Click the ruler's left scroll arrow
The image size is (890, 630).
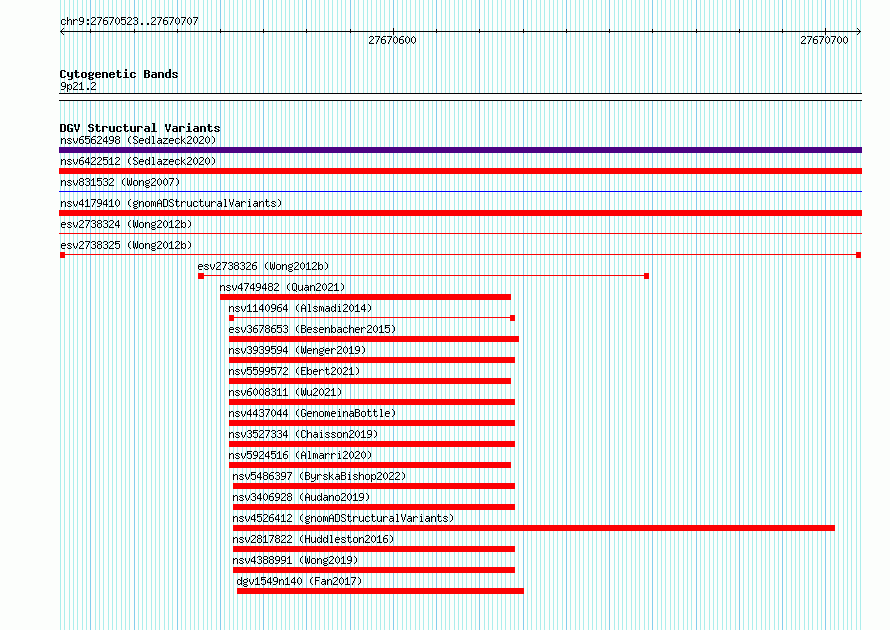click(x=62, y=31)
